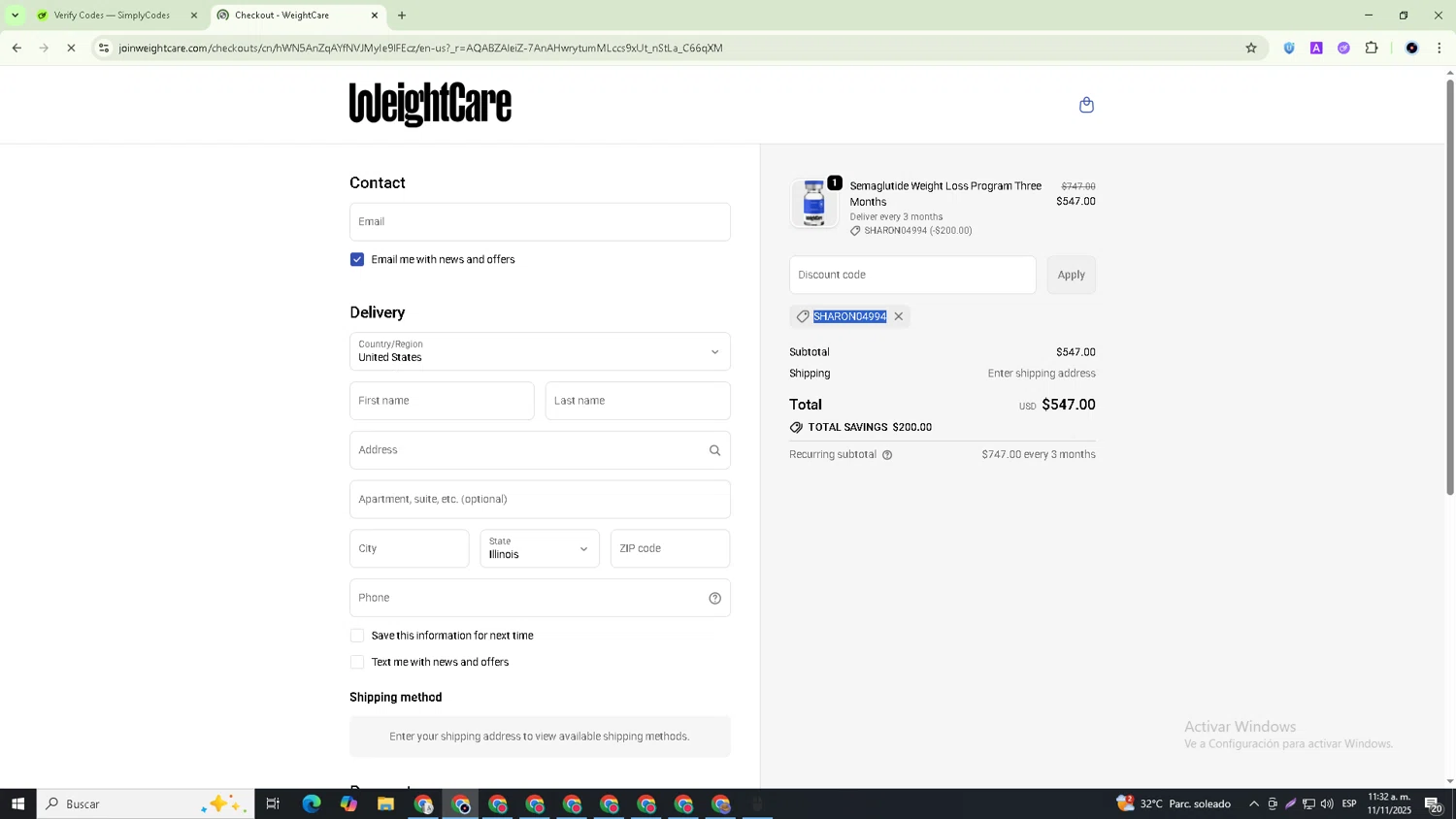Switch to Verify Codes — SimplyCodes tab
The height and width of the screenshot is (819, 1456).
(x=112, y=16)
